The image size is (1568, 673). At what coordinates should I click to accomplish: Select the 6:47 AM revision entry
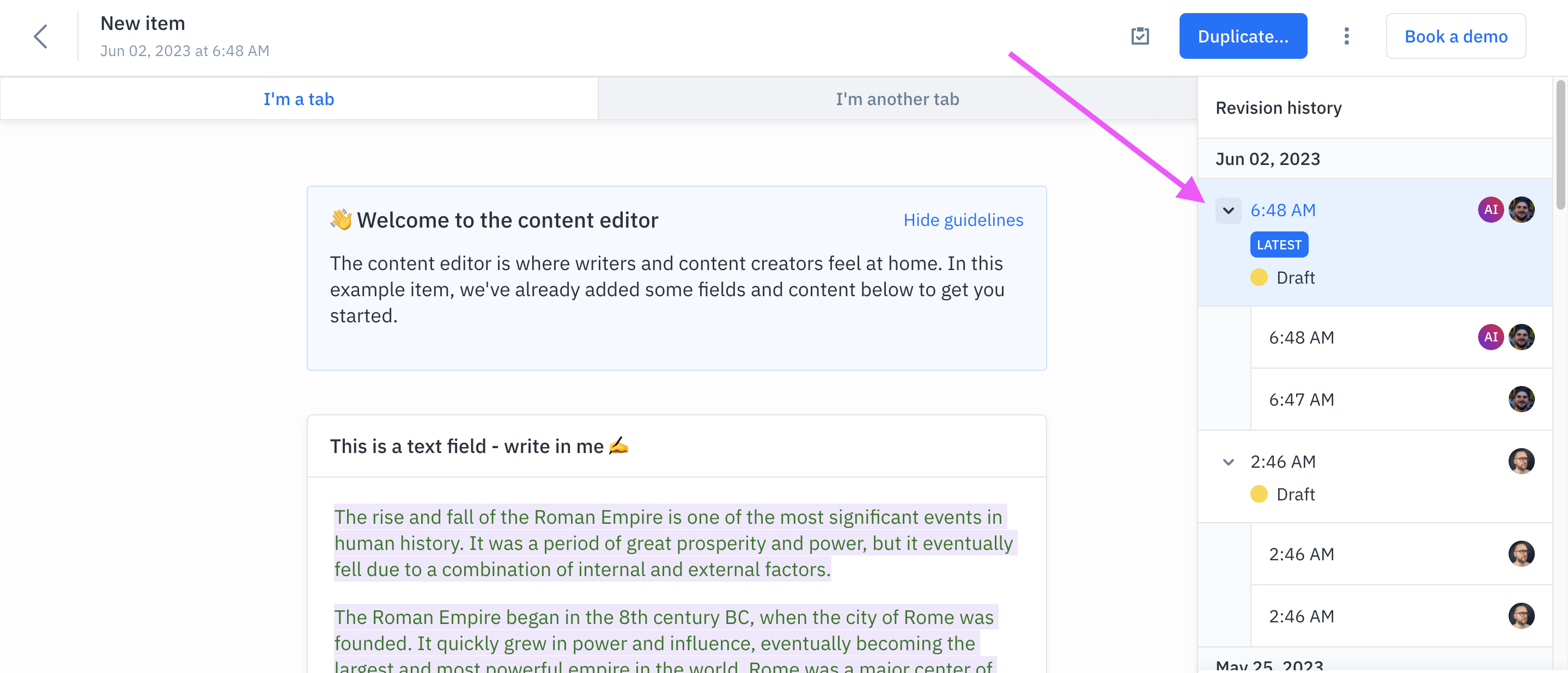click(x=1401, y=399)
